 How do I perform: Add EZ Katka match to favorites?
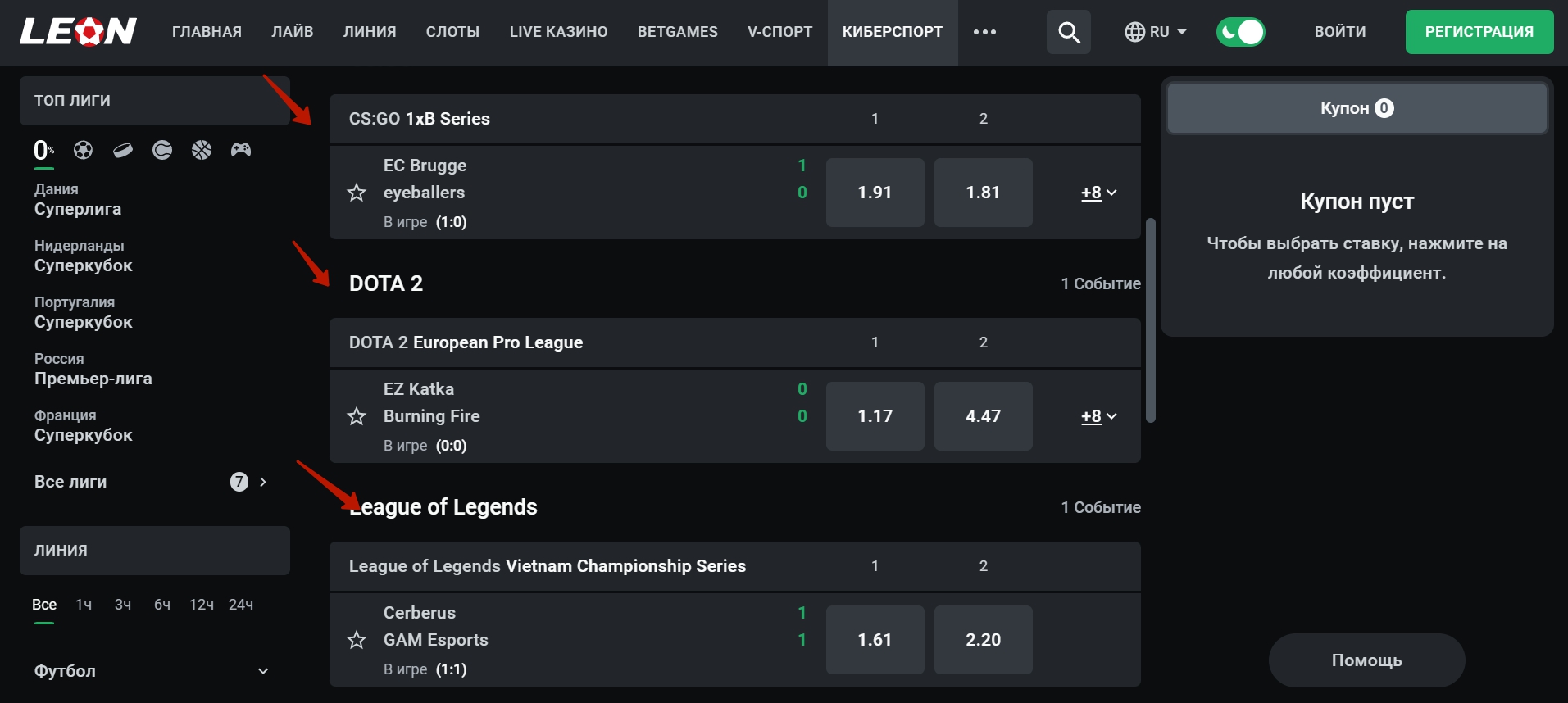pyautogui.click(x=357, y=416)
